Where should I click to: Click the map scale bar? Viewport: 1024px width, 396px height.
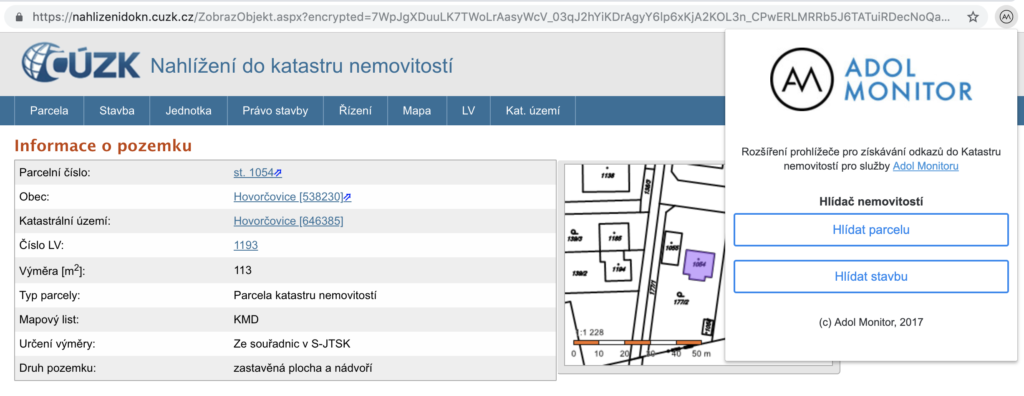point(637,342)
